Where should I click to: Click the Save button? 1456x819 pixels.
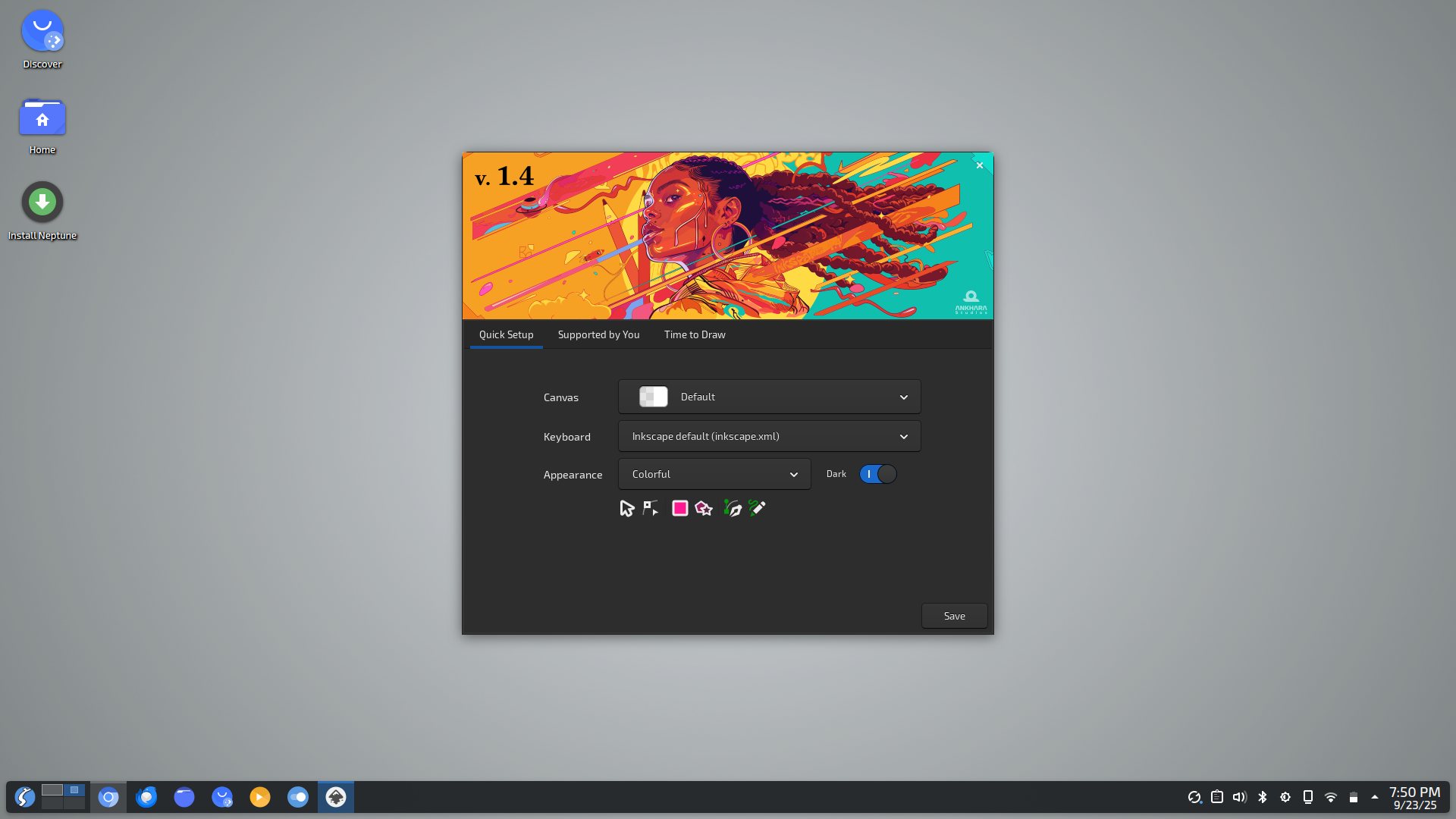954,616
